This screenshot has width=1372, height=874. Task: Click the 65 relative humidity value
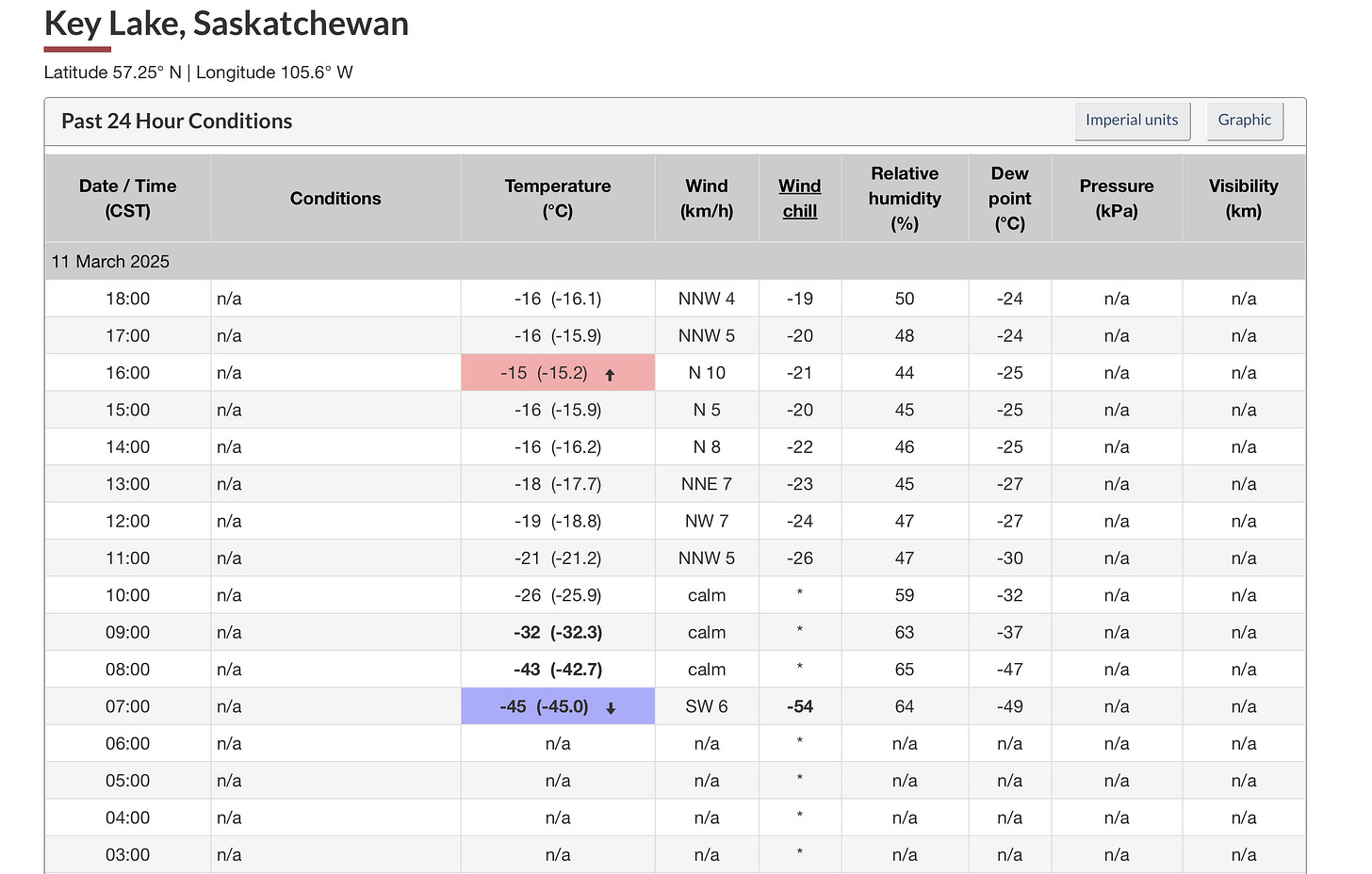[905, 670]
